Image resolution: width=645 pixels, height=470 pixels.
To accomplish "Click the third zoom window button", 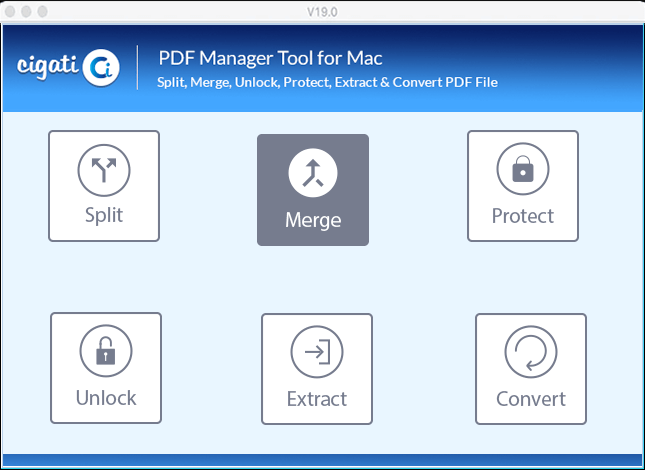I will pyautogui.click(x=42, y=12).
